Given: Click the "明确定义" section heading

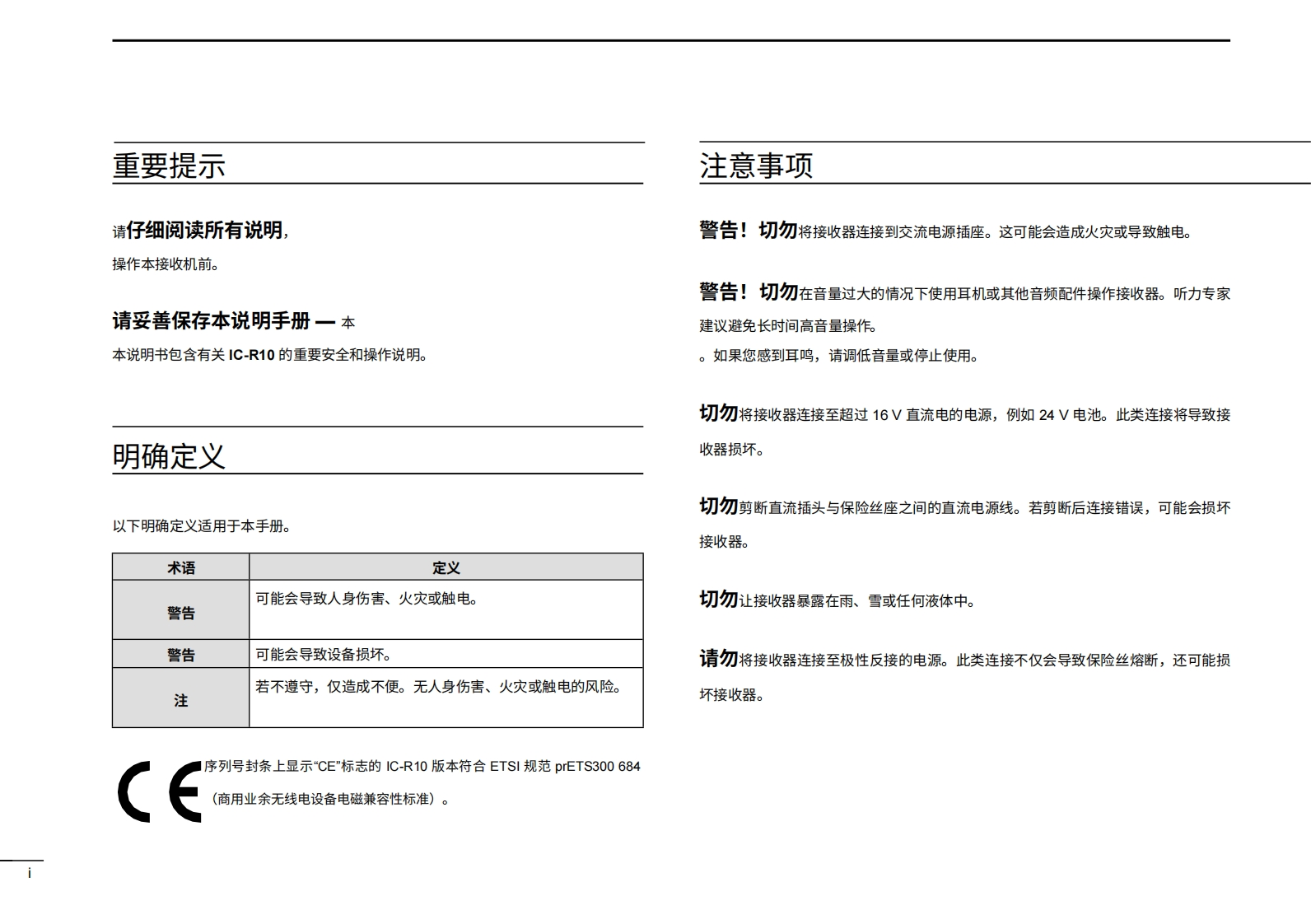Looking at the screenshot, I should tap(169, 455).
